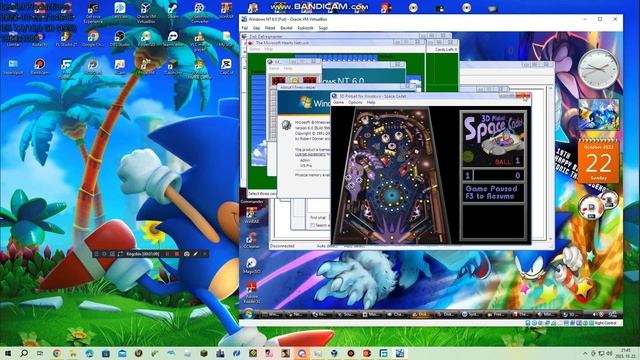Click the Minesweeper smiley face button
The height and width of the screenshot is (360, 640).
coord(294,80)
